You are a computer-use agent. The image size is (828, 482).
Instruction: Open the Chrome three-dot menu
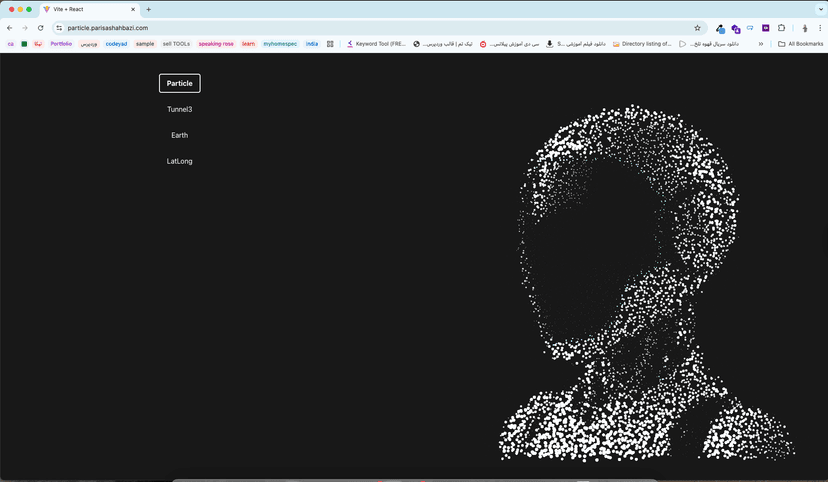click(820, 28)
